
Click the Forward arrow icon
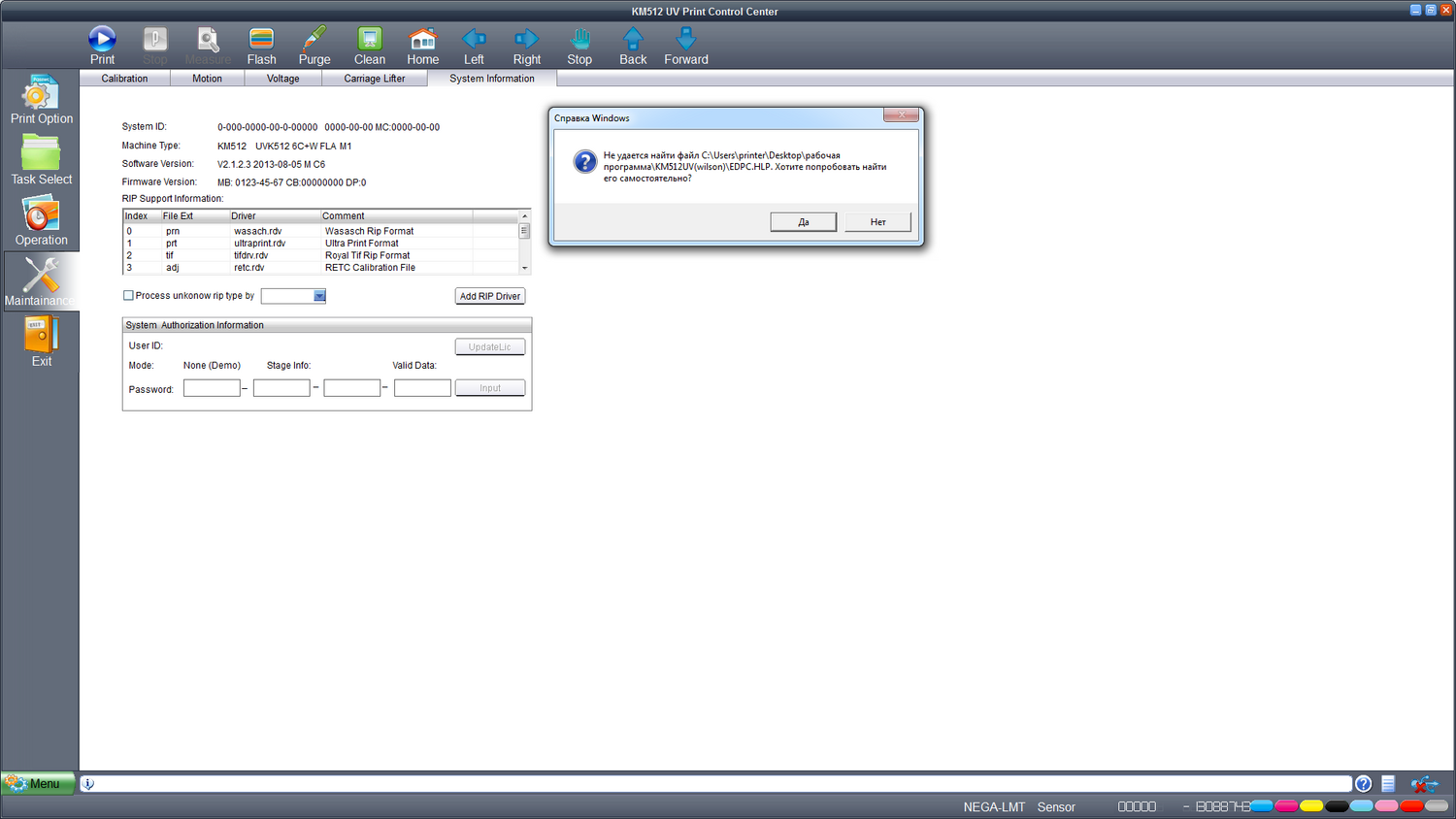(686, 39)
